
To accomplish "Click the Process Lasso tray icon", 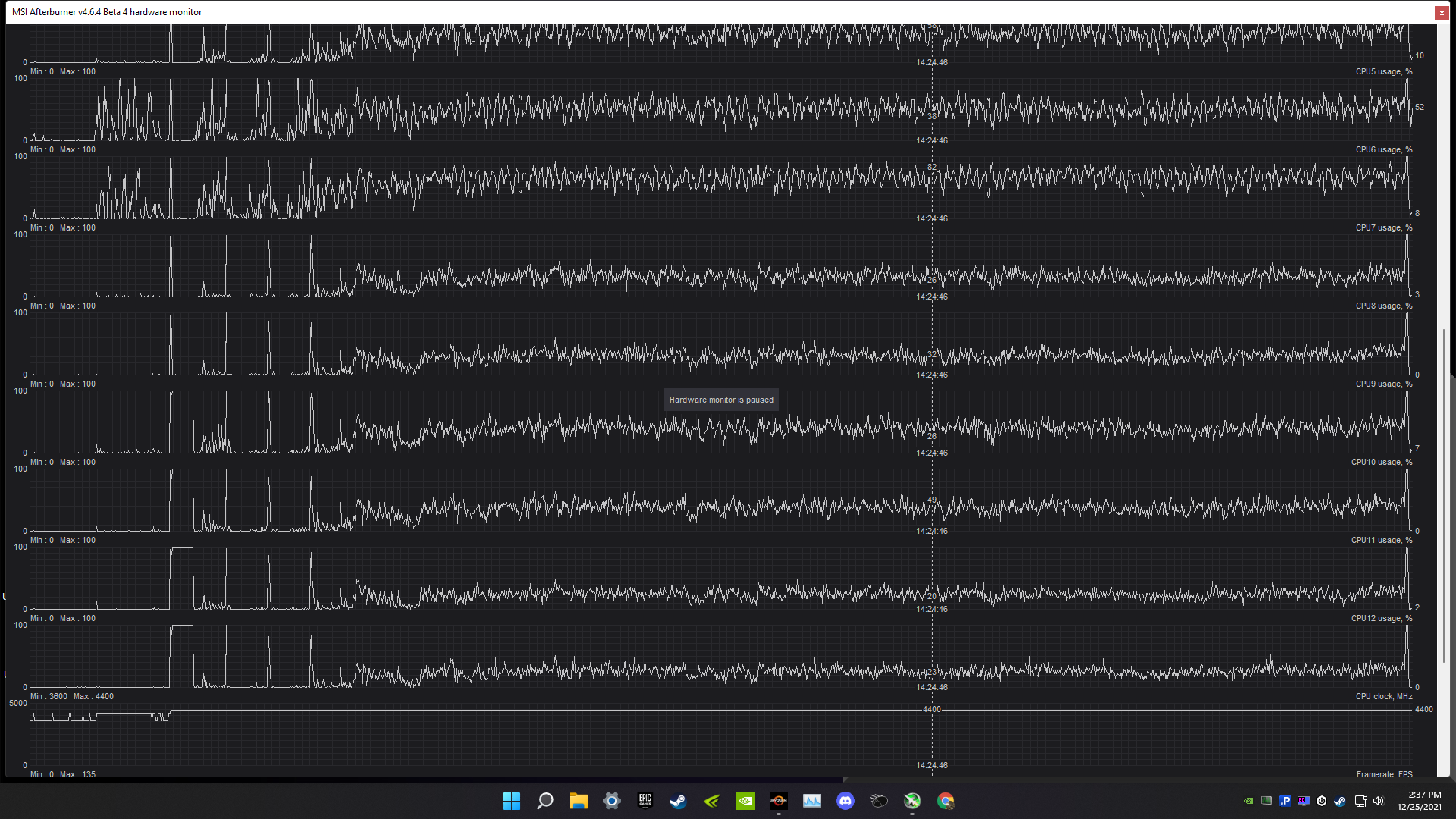I will click(x=1285, y=801).
